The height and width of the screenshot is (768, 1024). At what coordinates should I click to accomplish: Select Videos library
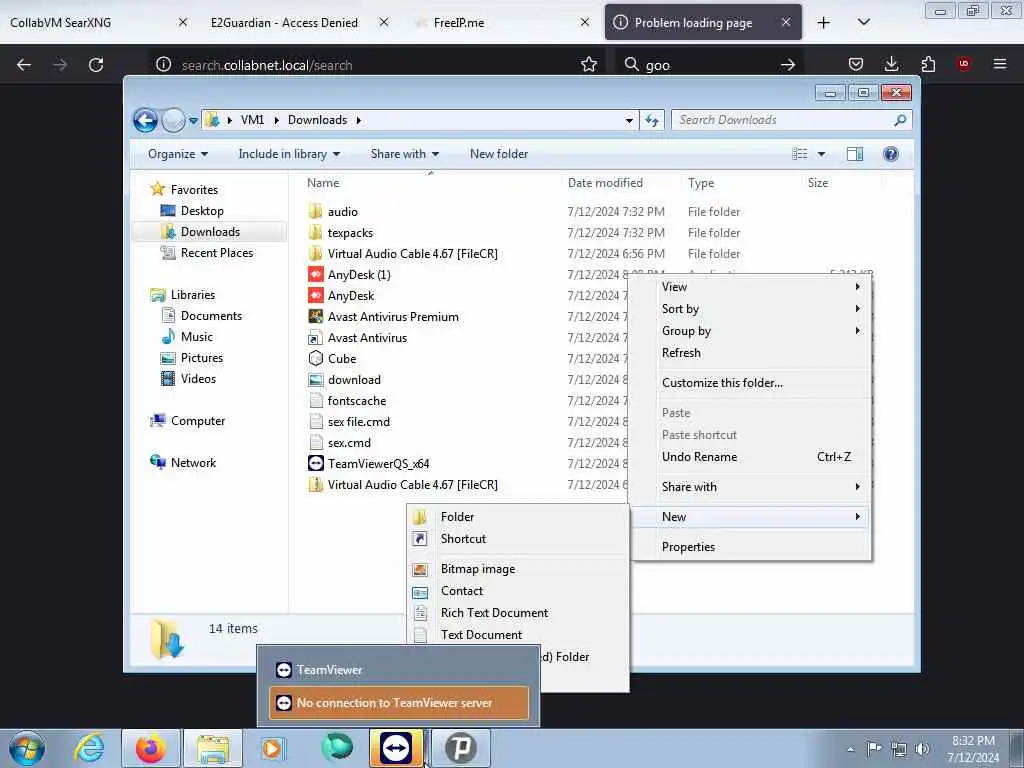click(198, 379)
